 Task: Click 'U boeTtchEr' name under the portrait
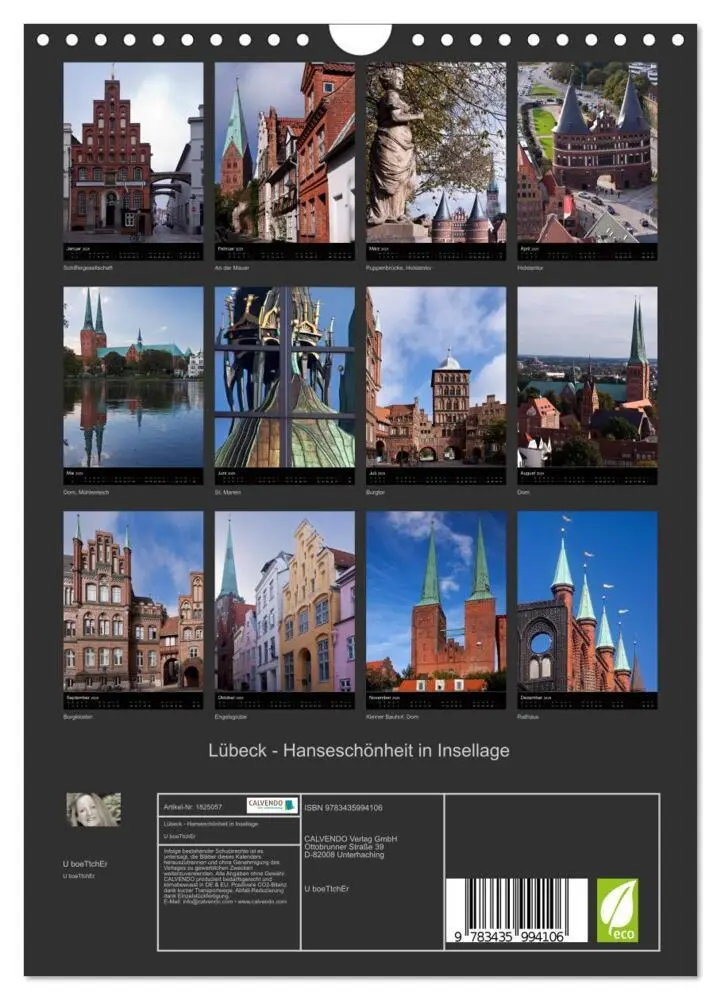tap(85, 864)
